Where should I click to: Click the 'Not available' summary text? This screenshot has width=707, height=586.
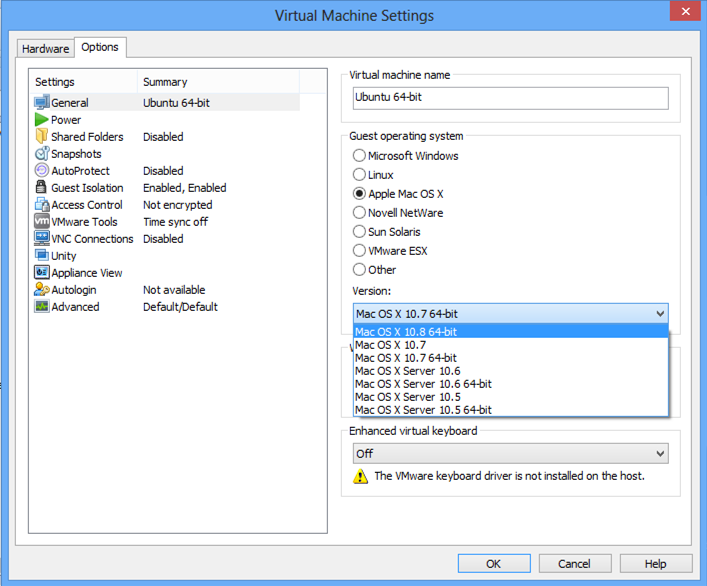[174, 290]
